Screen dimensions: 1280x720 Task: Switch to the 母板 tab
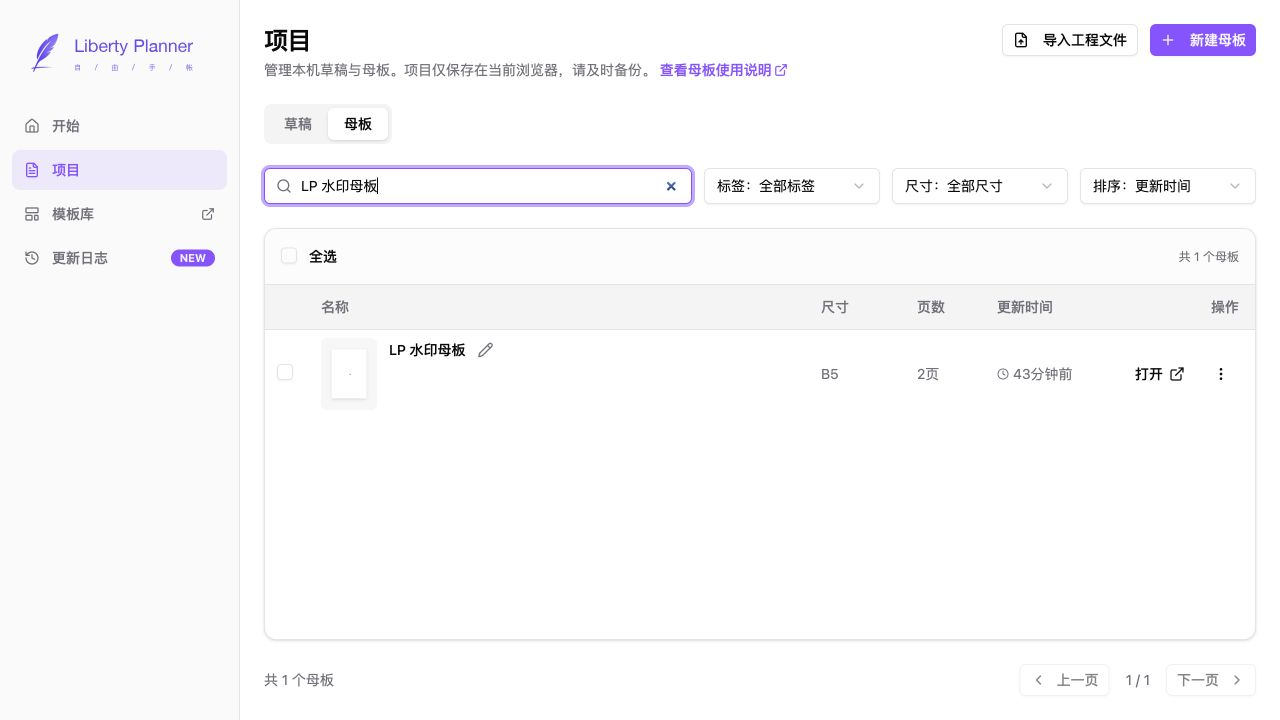(x=358, y=124)
